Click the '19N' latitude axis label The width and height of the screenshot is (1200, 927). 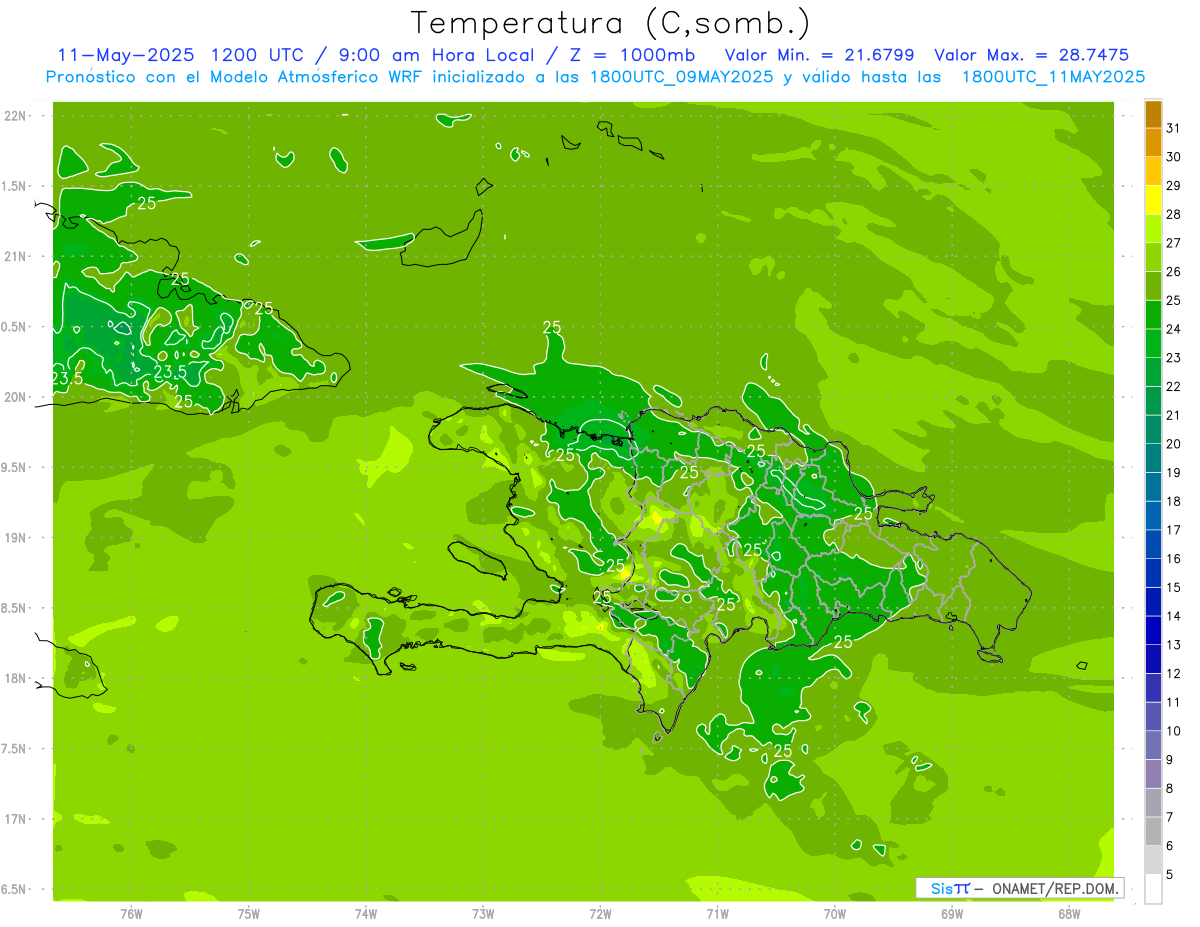pos(17,538)
